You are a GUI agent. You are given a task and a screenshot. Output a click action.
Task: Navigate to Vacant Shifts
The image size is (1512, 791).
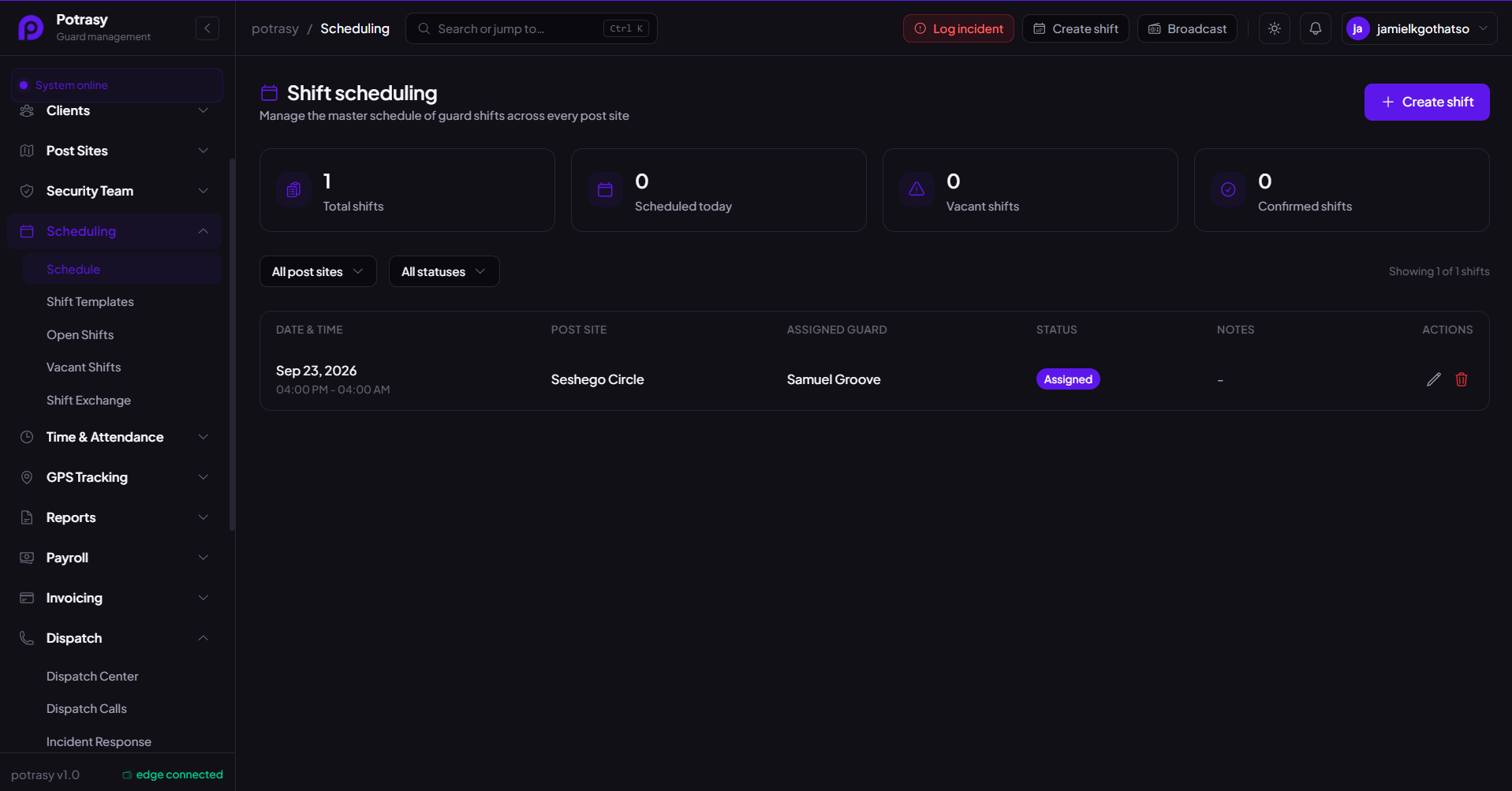[84, 368]
